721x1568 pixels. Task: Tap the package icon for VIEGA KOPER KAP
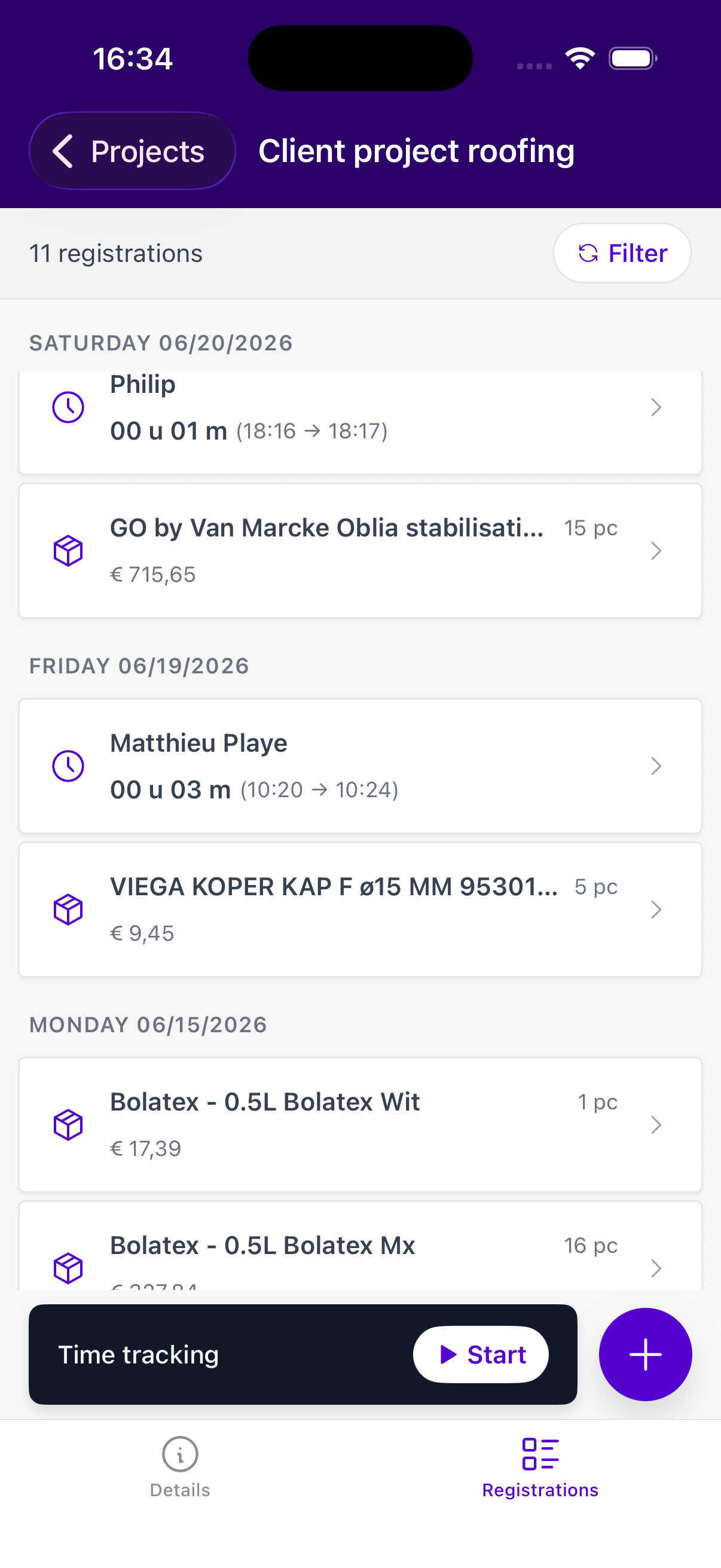(x=68, y=910)
